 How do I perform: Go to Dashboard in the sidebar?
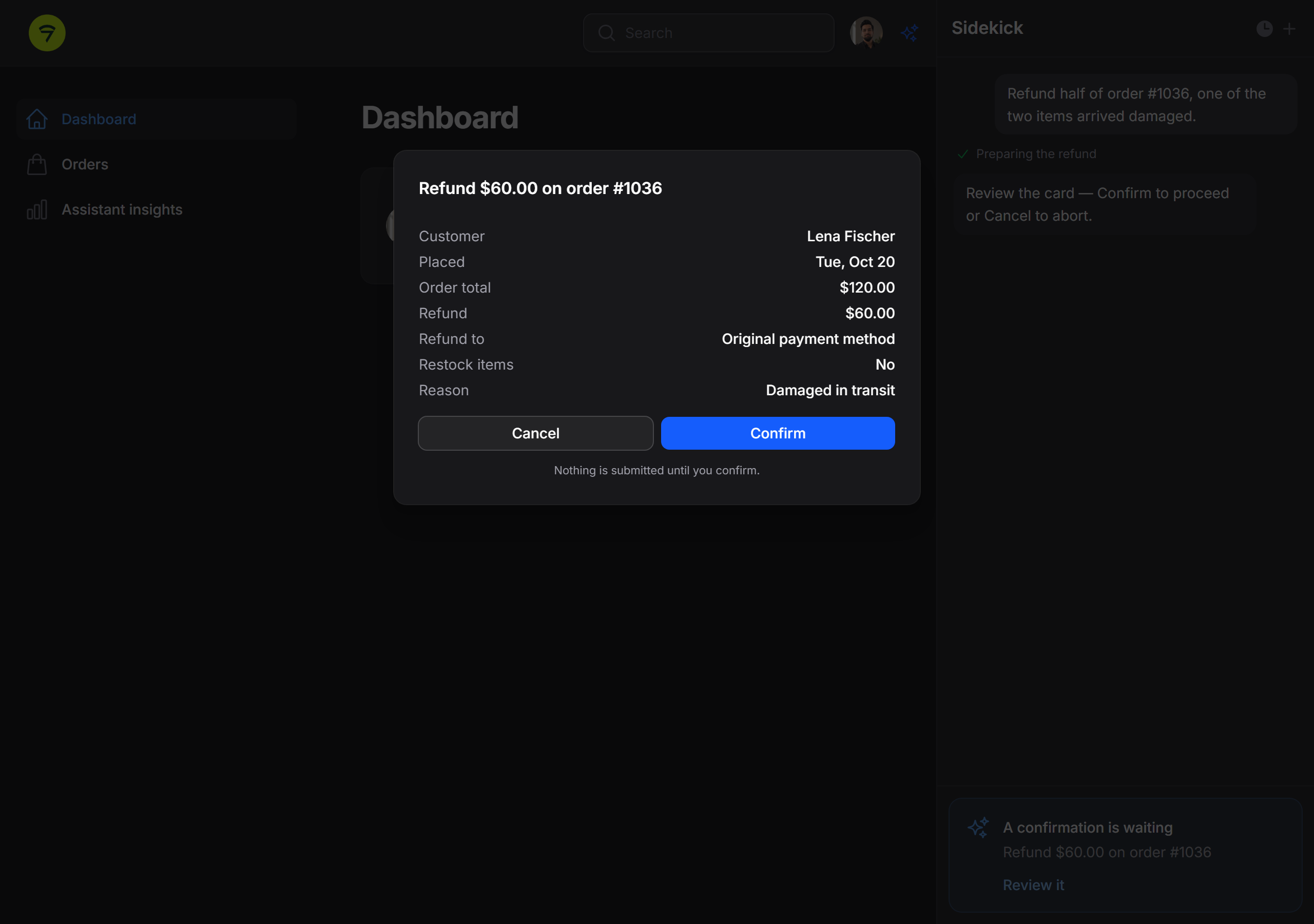[x=156, y=119]
